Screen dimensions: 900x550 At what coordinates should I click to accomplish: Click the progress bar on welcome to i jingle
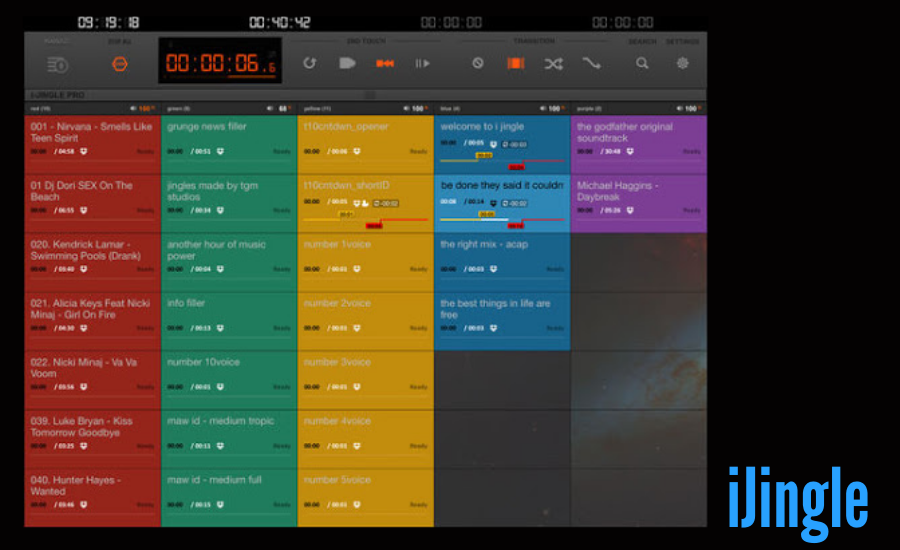500,160
